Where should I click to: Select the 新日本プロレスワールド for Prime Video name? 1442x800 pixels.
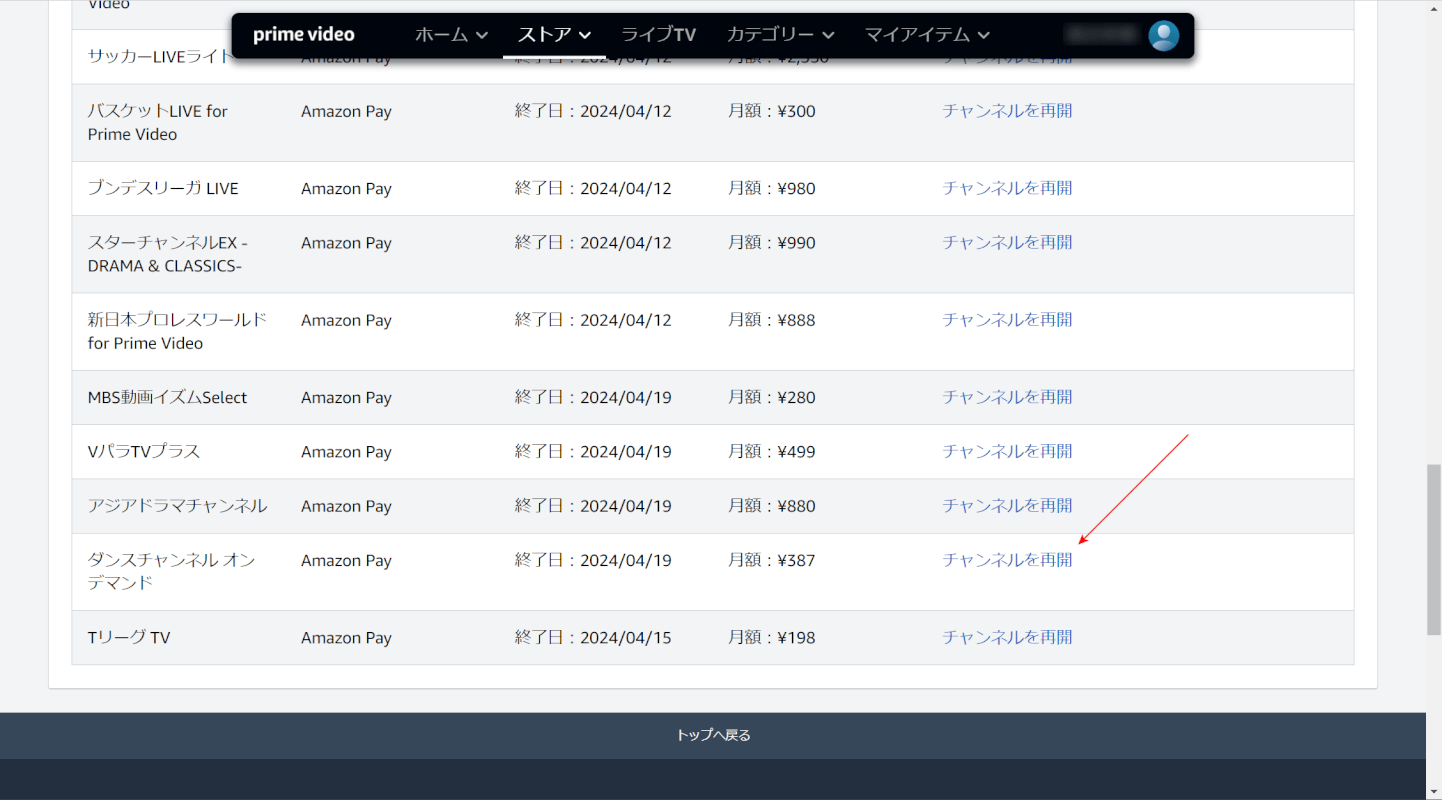pyautogui.click(x=177, y=331)
